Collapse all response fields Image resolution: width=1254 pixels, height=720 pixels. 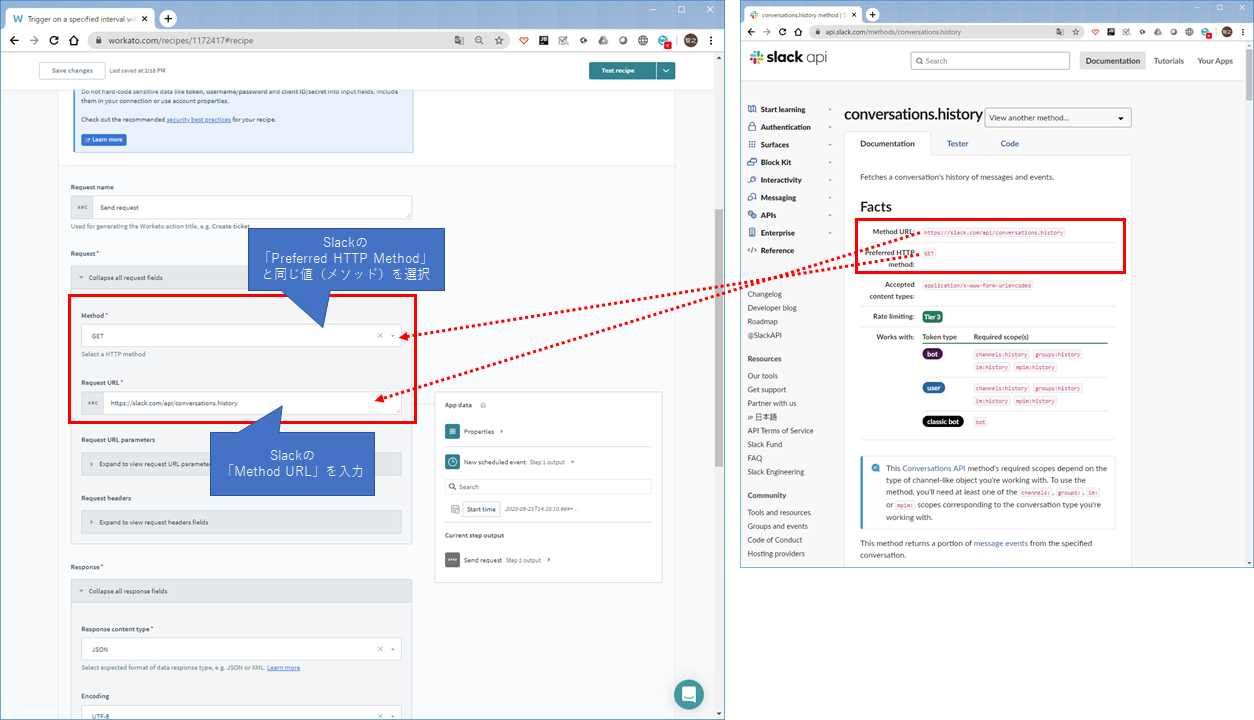(241, 591)
